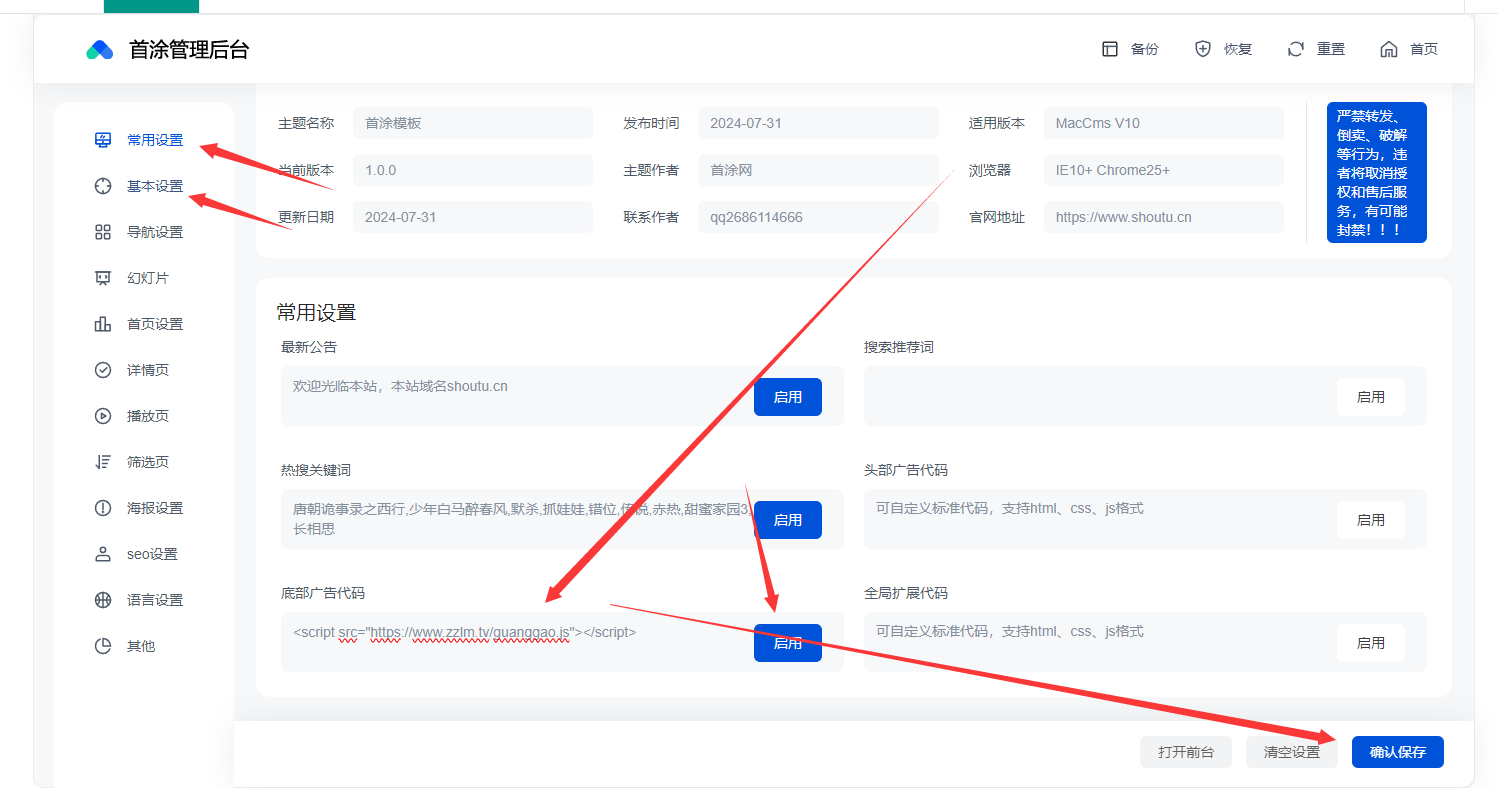Screen dimensions: 1498x803
Task: Click the monitor icon beside 常用设置
Action: click(103, 140)
